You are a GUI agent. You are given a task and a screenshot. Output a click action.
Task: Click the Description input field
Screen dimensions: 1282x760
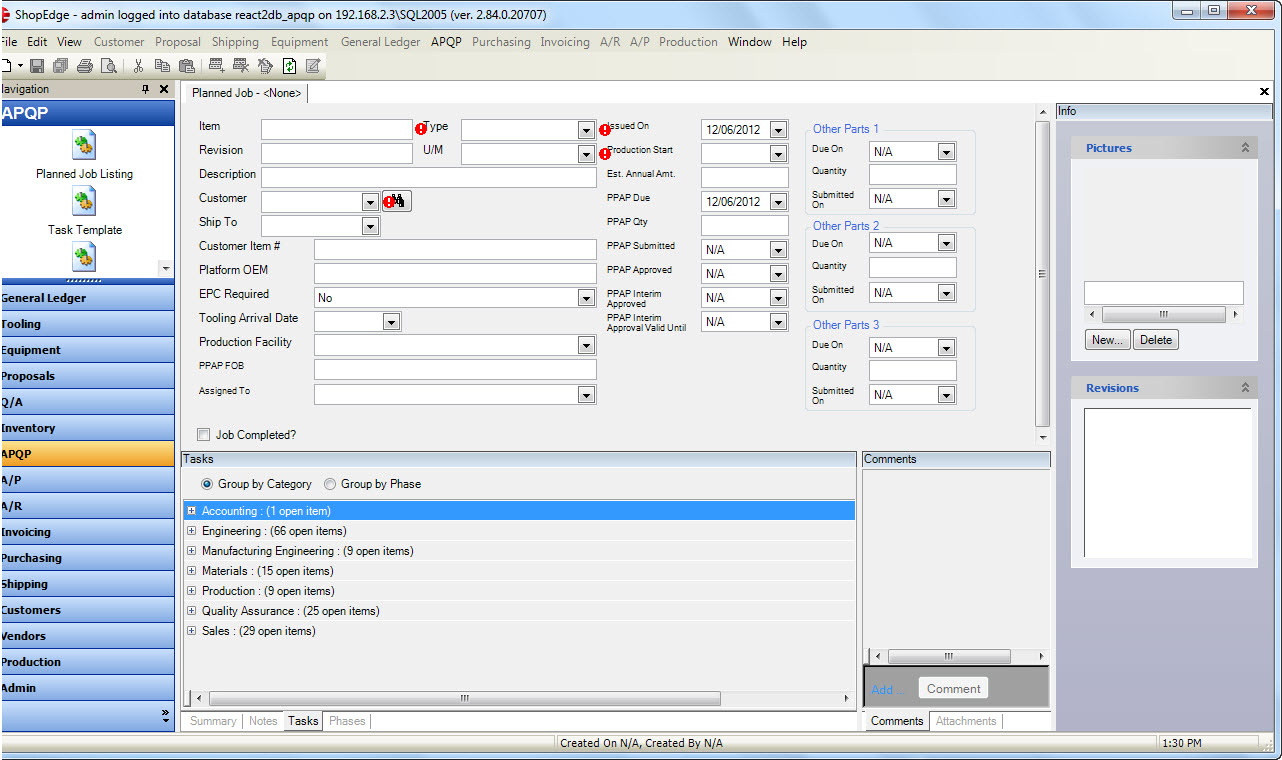pos(429,178)
